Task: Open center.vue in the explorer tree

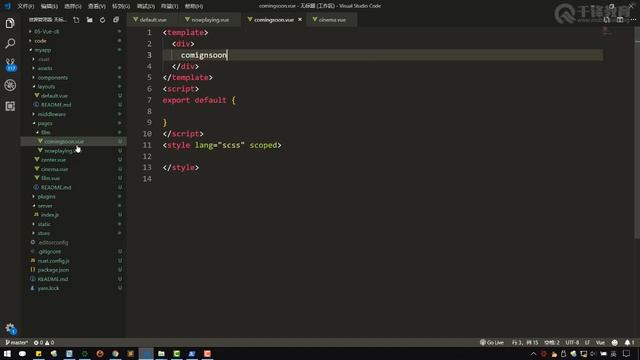Action: pyautogui.click(x=53, y=160)
